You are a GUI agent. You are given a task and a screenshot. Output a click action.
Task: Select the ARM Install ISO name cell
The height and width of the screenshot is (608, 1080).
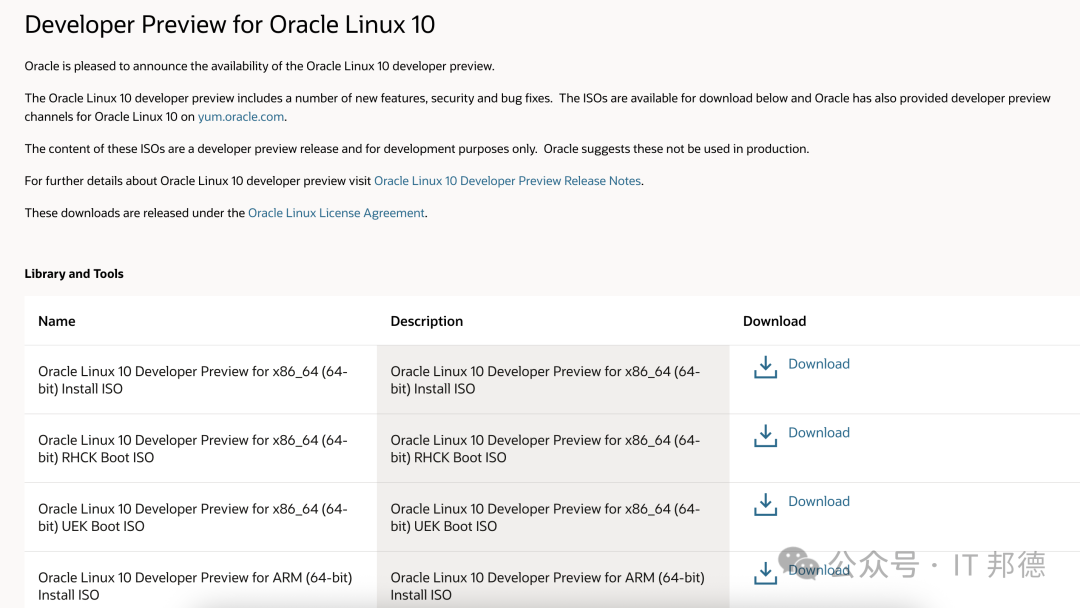200,580
